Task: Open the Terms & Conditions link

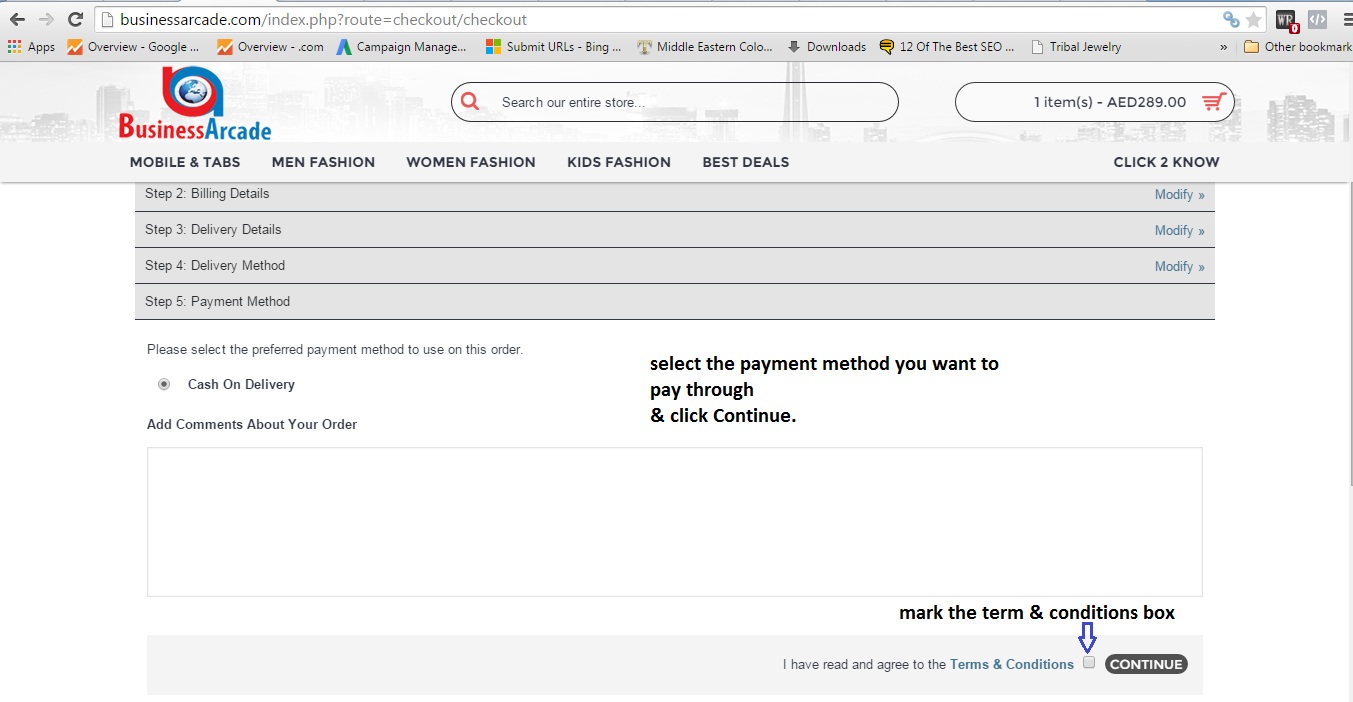Action: point(1012,665)
